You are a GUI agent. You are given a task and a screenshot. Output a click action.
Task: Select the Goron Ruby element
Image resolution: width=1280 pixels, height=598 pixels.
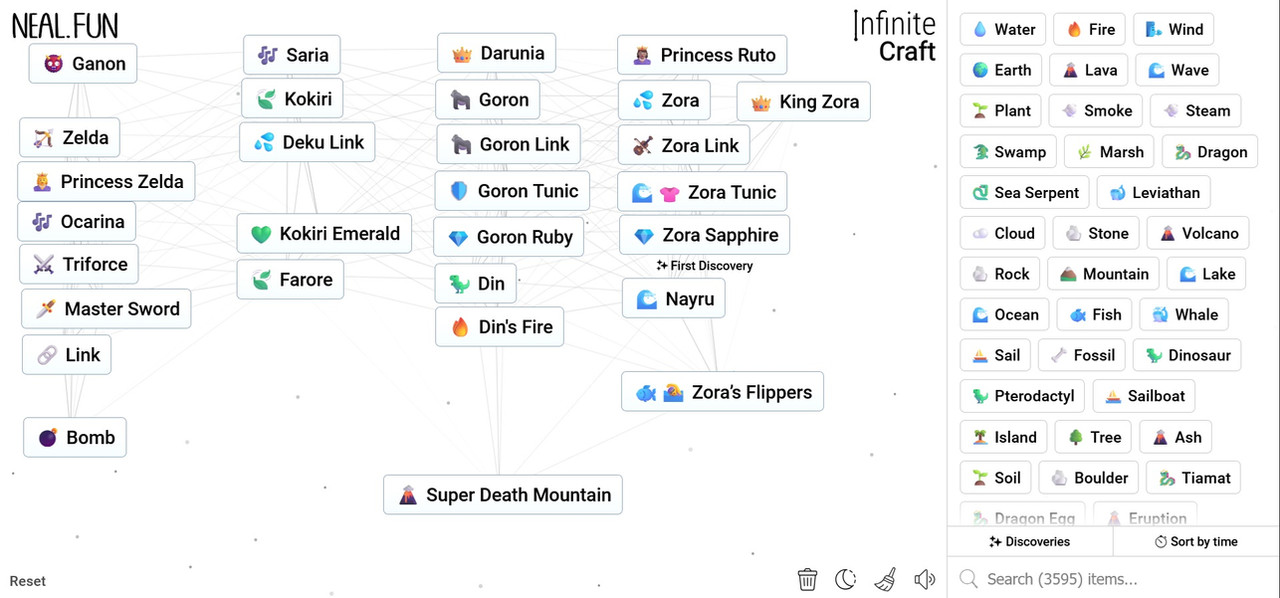tap(509, 238)
